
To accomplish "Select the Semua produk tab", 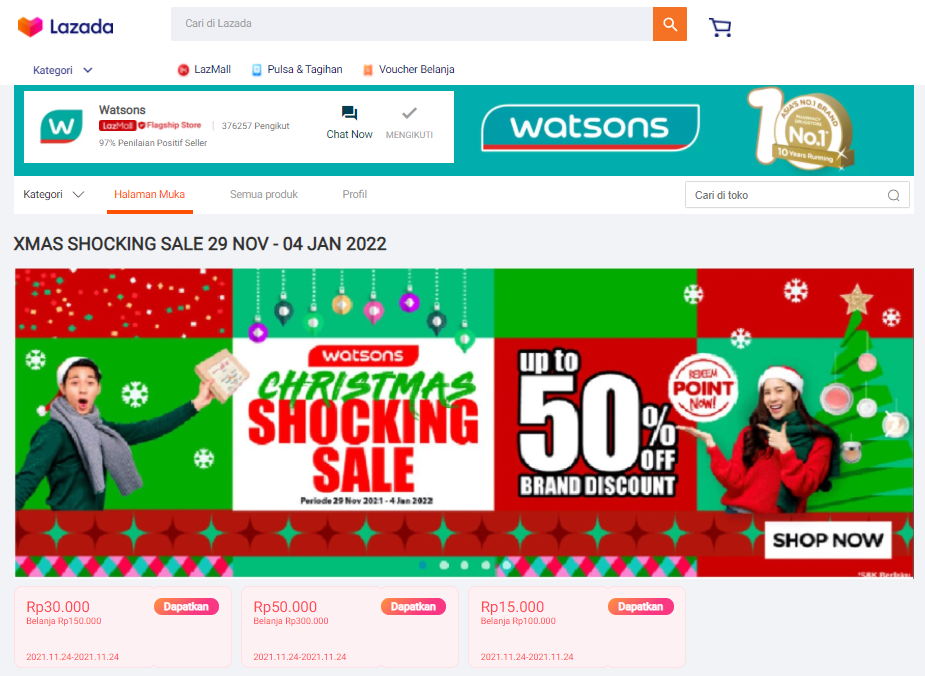I will (x=264, y=194).
